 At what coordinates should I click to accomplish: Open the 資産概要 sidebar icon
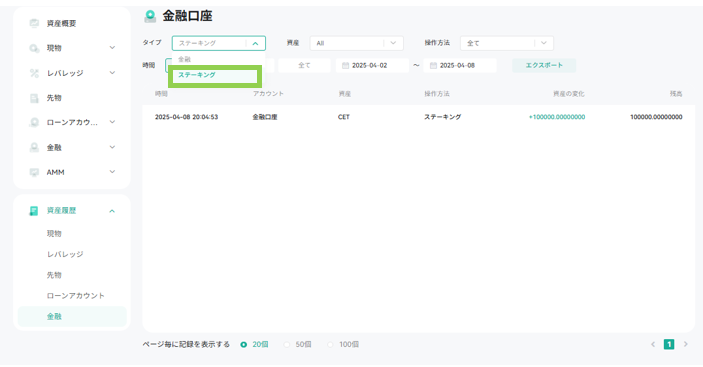[34, 23]
